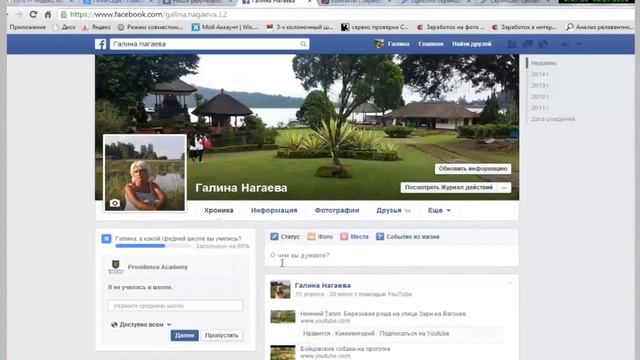Expand the Еще dropdown tab
640x360 pixels.
pyautogui.click(x=439, y=210)
